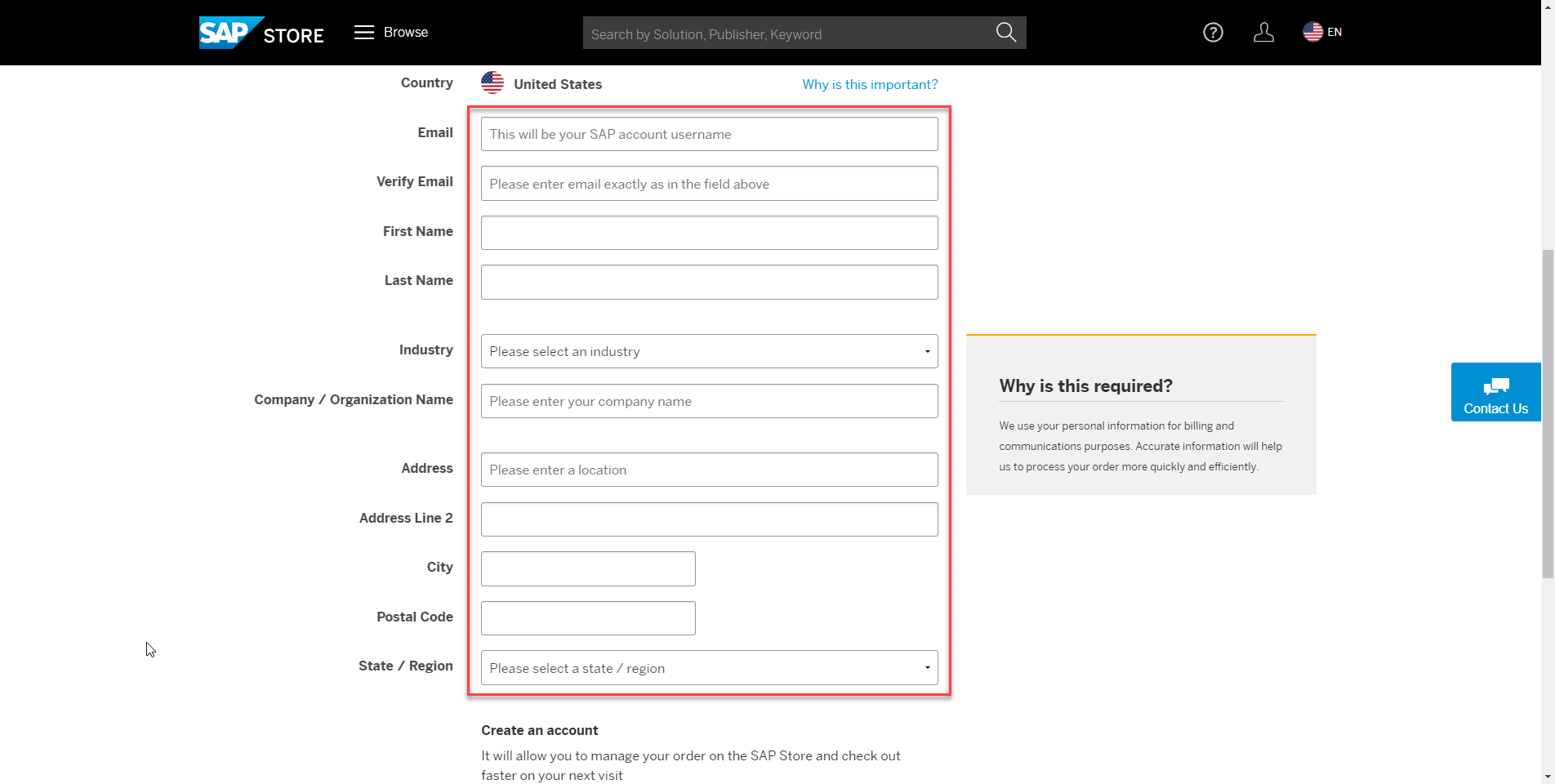The width and height of the screenshot is (1555, 784).
Task: Open the user account profile icon
Action: tap(1263, 33)
